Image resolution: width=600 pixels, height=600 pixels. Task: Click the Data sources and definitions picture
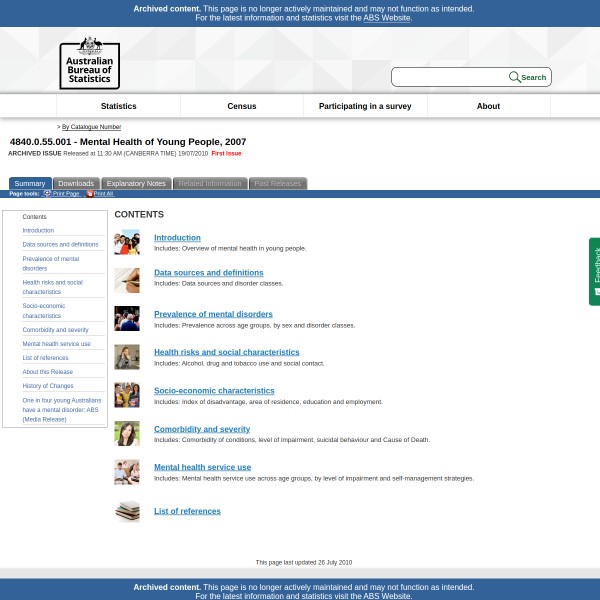coord(127,280)
